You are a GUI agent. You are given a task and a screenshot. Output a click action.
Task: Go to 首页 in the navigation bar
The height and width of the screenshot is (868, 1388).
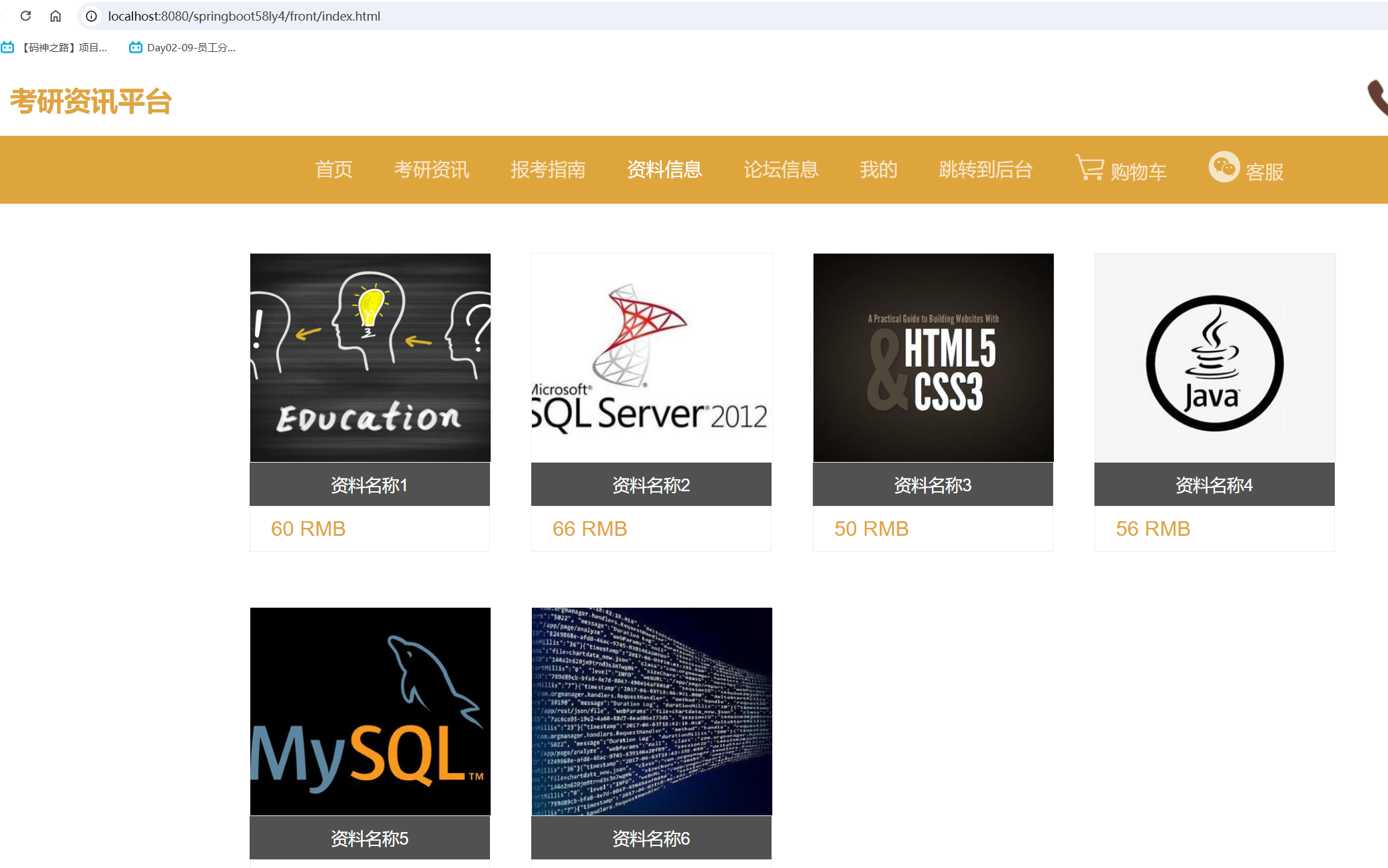click(334, 170)
